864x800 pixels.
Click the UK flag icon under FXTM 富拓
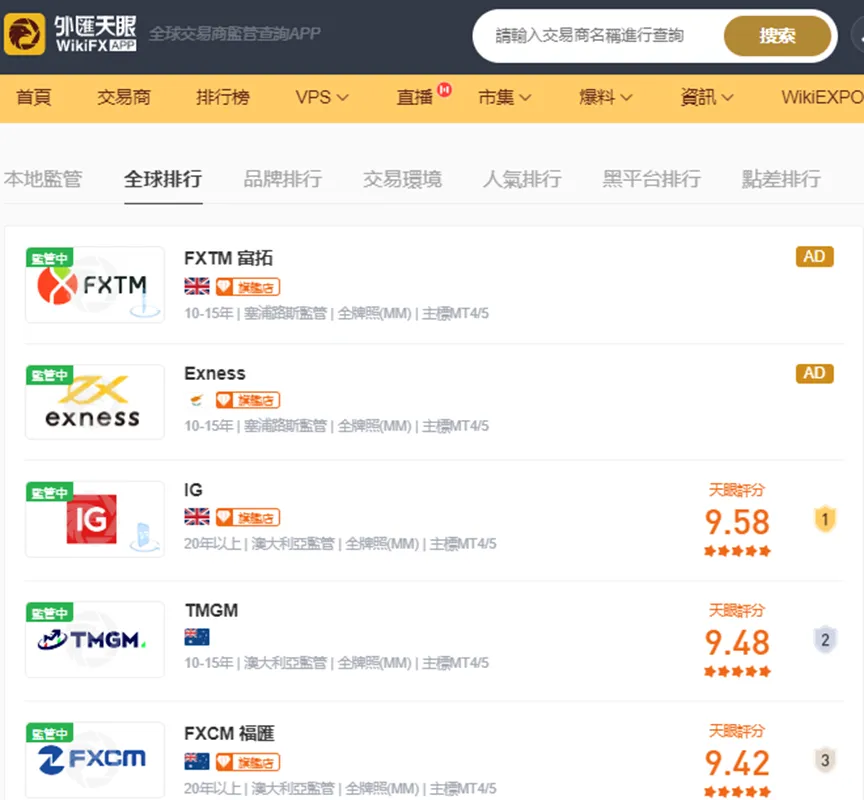tap(197, 287)
